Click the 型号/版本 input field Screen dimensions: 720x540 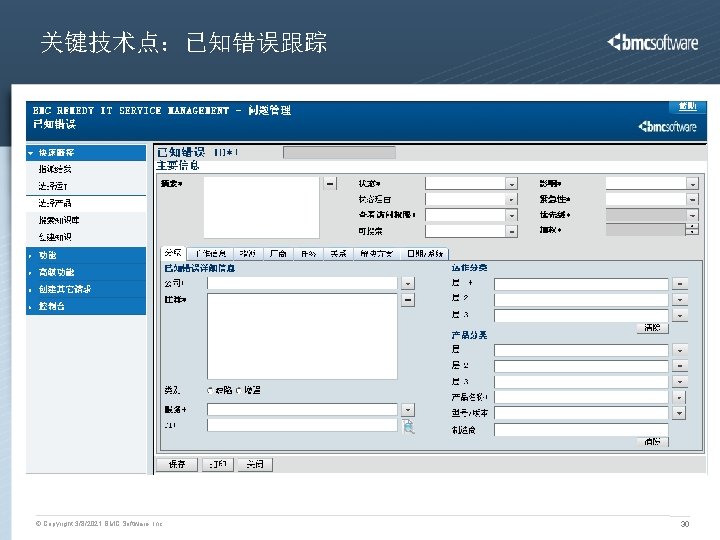581,413
